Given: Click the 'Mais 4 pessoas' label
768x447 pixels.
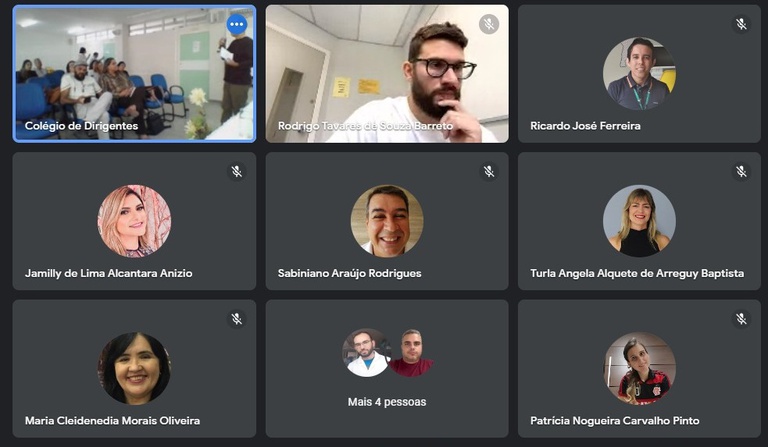Looking at the screenshot, I should pyautogui.click(x=387, y=402).
